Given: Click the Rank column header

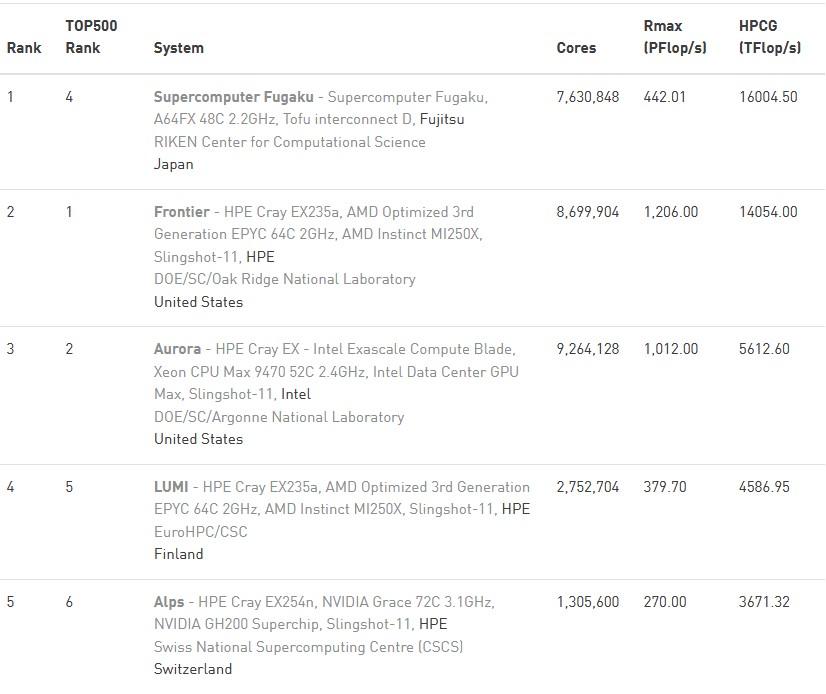Looking at the screenshot, I should (24, 47).
